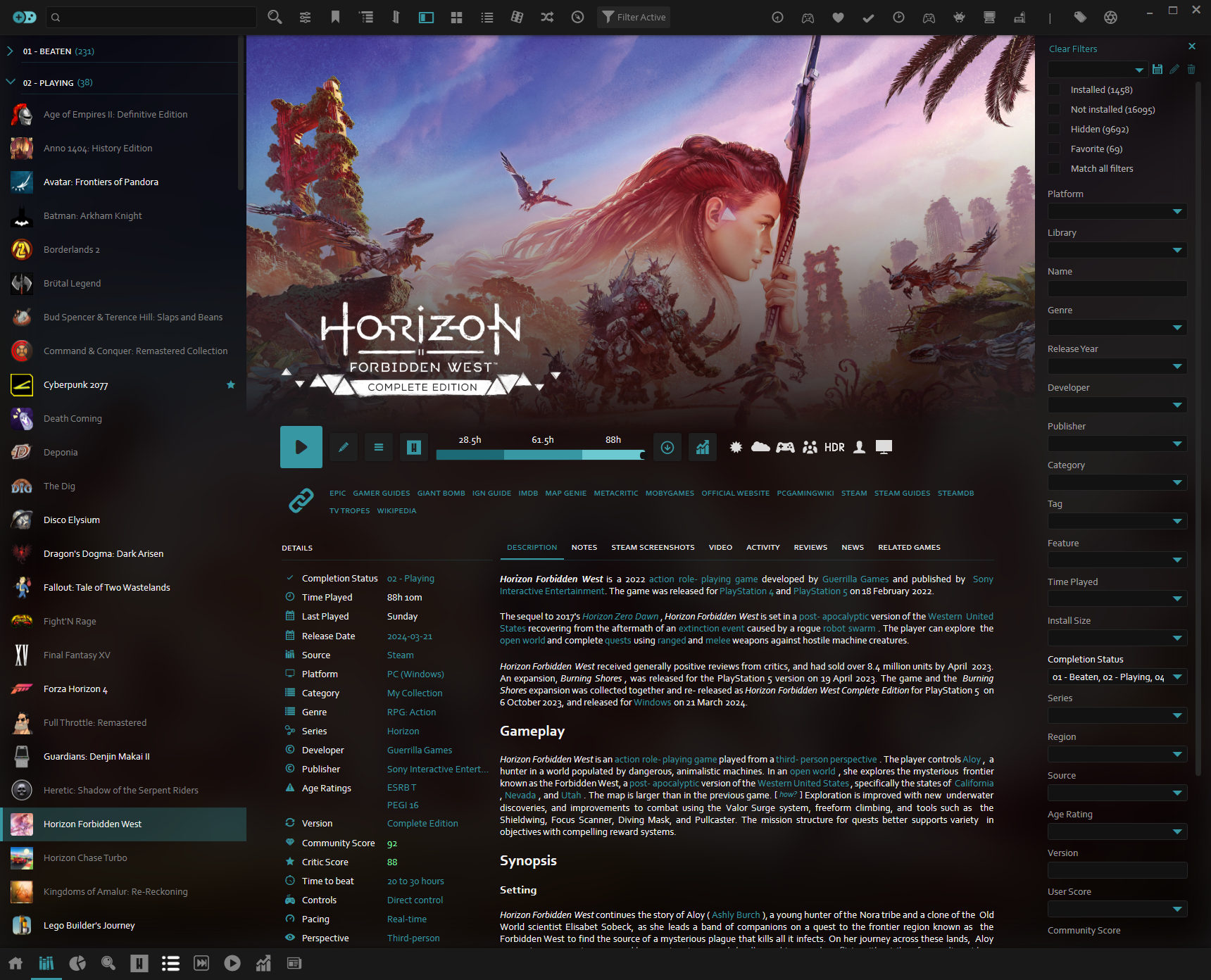Click the download arrow circle button

pyautogui.click(x=667, y=447)
